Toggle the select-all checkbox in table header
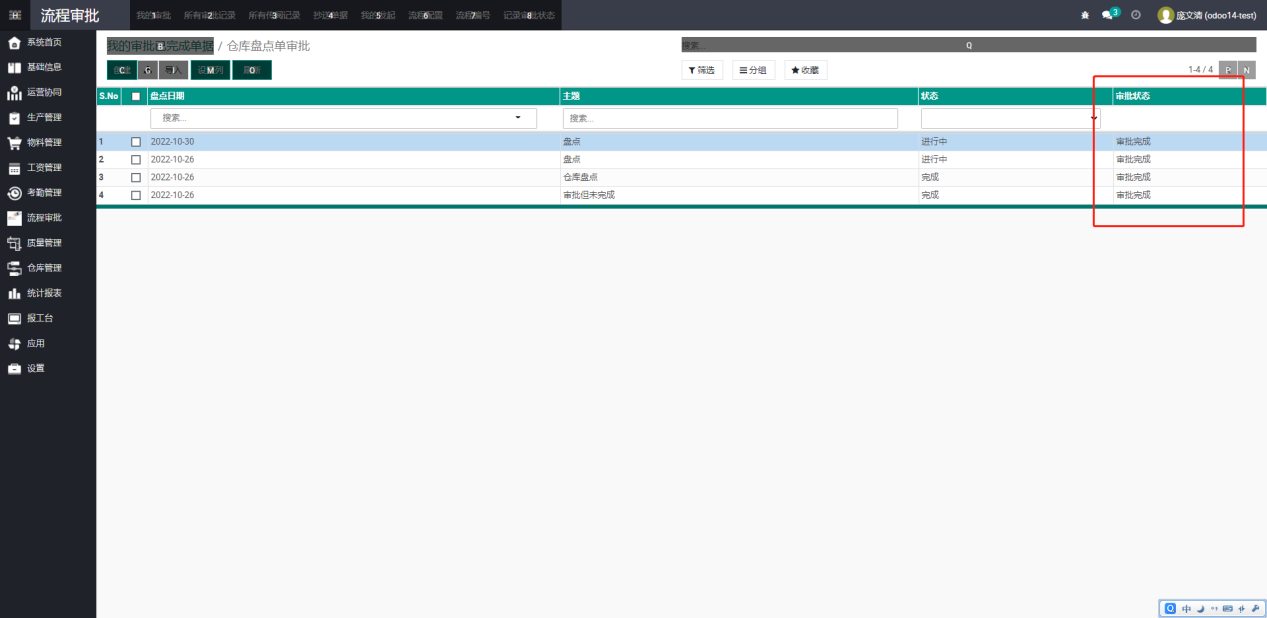Viewport: 1267px width, 618px height. tap(136, 96)
